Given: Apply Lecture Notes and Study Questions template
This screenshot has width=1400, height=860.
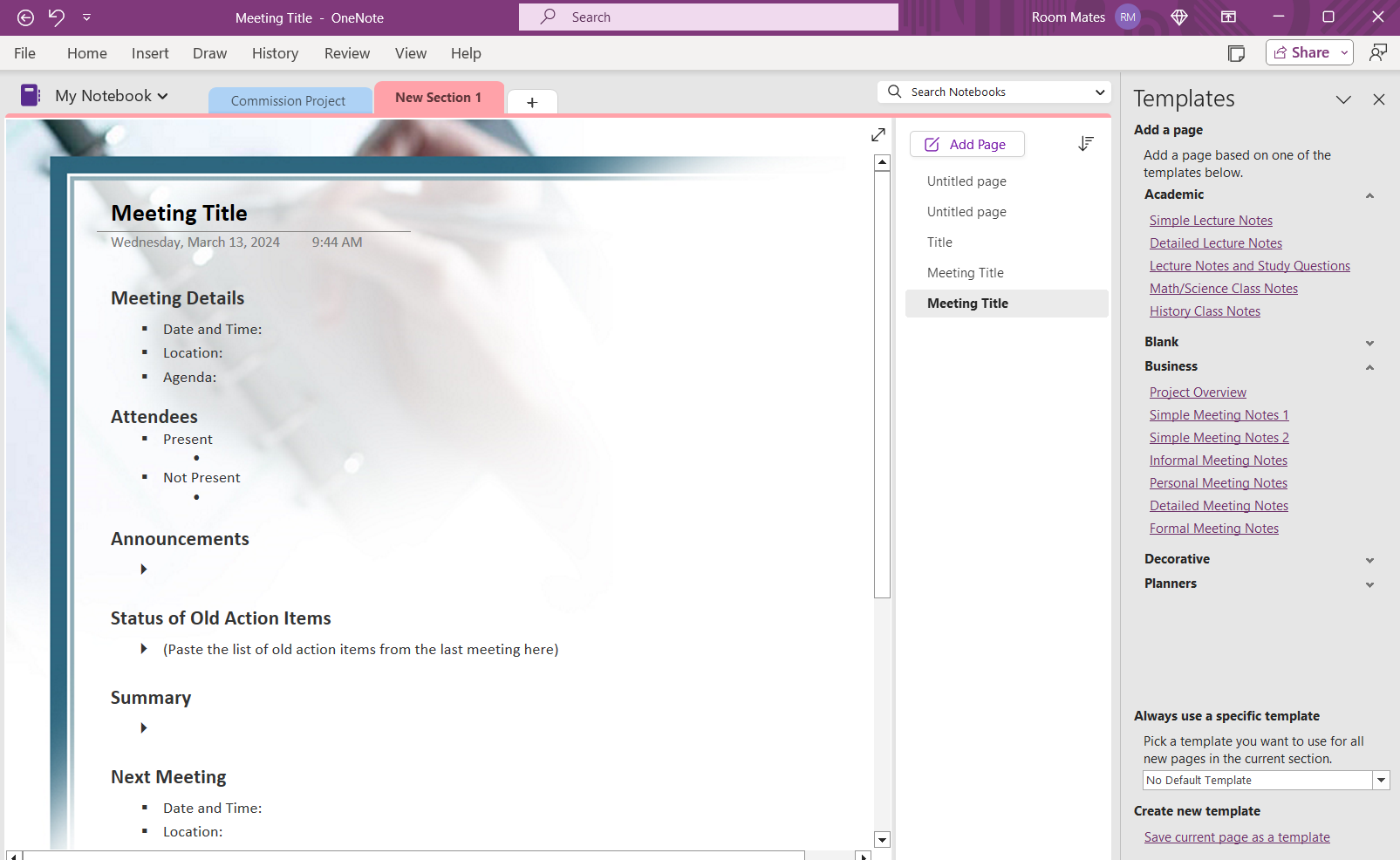Looking at the screenshot, I should tap(1250, 266).
